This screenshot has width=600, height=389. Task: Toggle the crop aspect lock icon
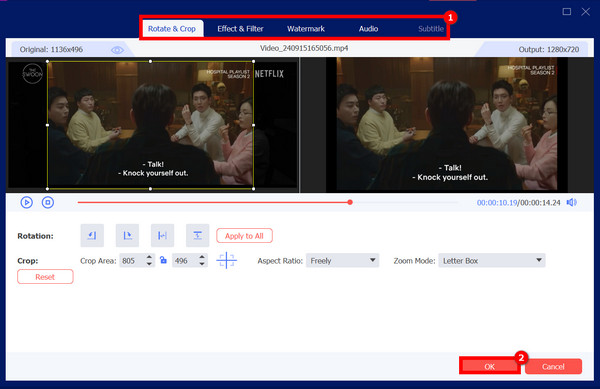pyautogui.click(x=163, y=260)
